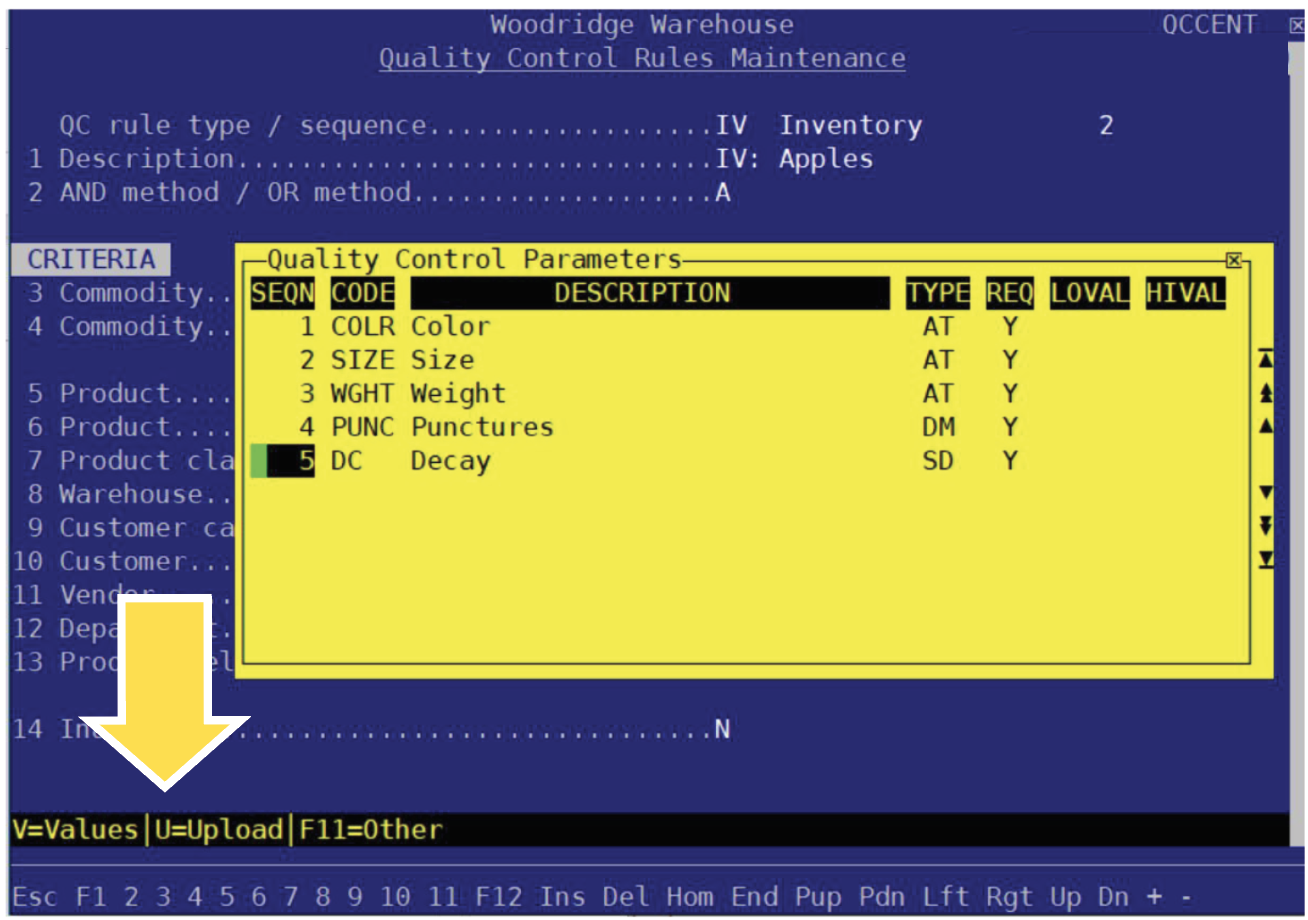Jump to bottom using down arrow with bar
Viewport: 1308px width, 920px height.
[x=1266, y=560]
